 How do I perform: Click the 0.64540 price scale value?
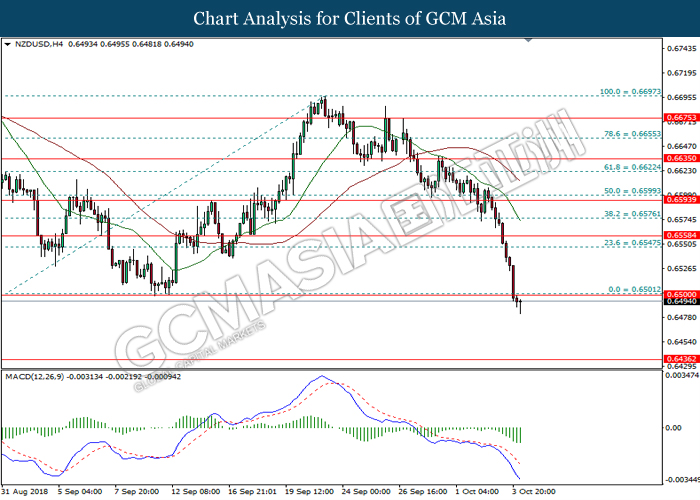(x=681, y=342)
